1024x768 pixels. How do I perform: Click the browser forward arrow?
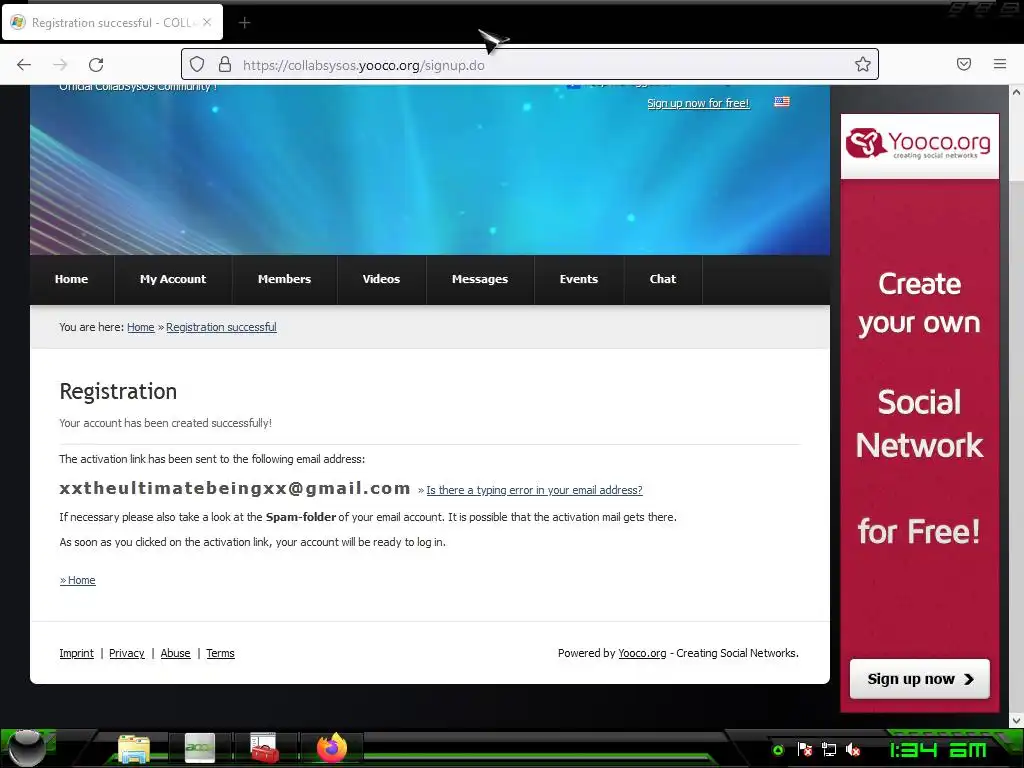60,65
